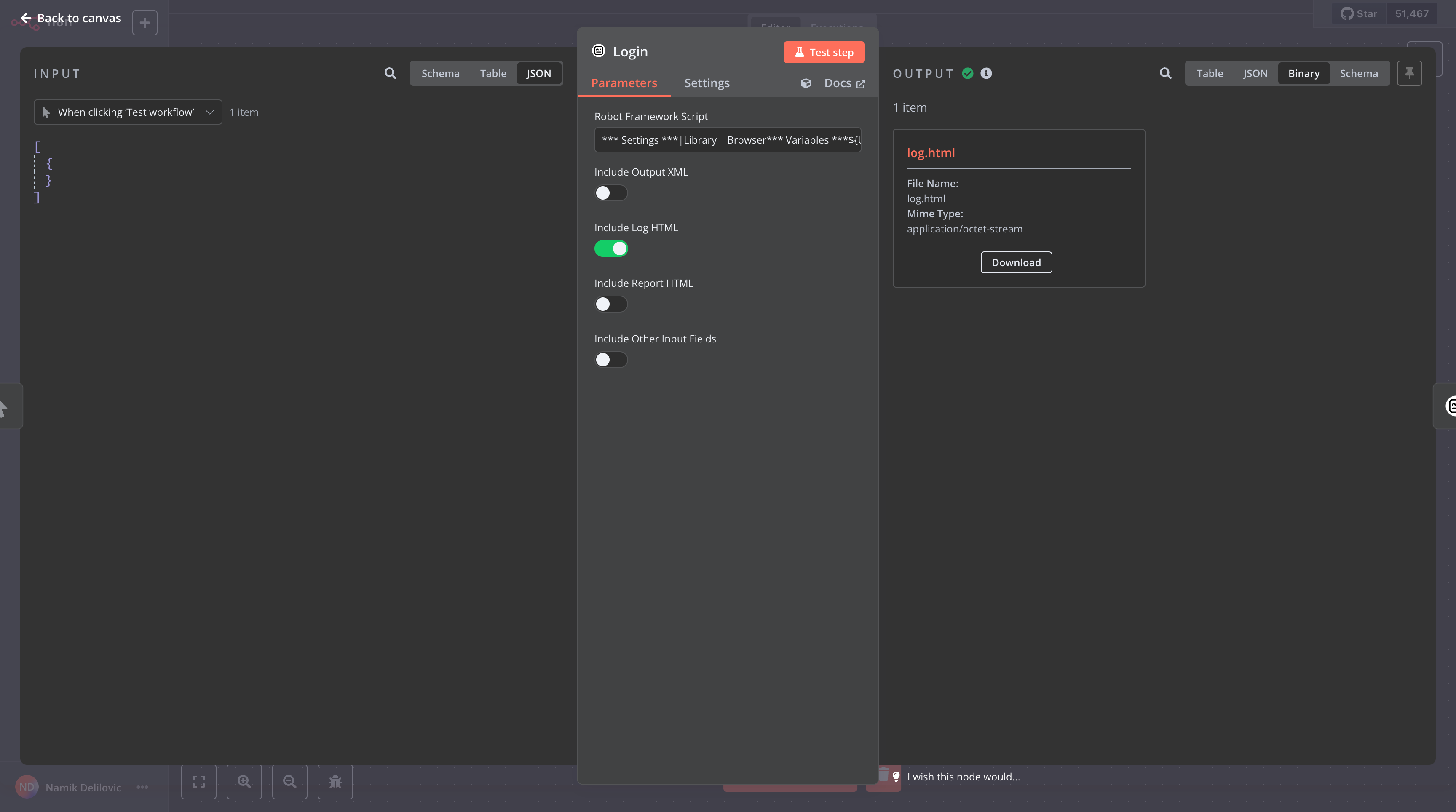Pin the output data with pin icon
Screen dimensions: 1456x812
(x=1409, y=73)
